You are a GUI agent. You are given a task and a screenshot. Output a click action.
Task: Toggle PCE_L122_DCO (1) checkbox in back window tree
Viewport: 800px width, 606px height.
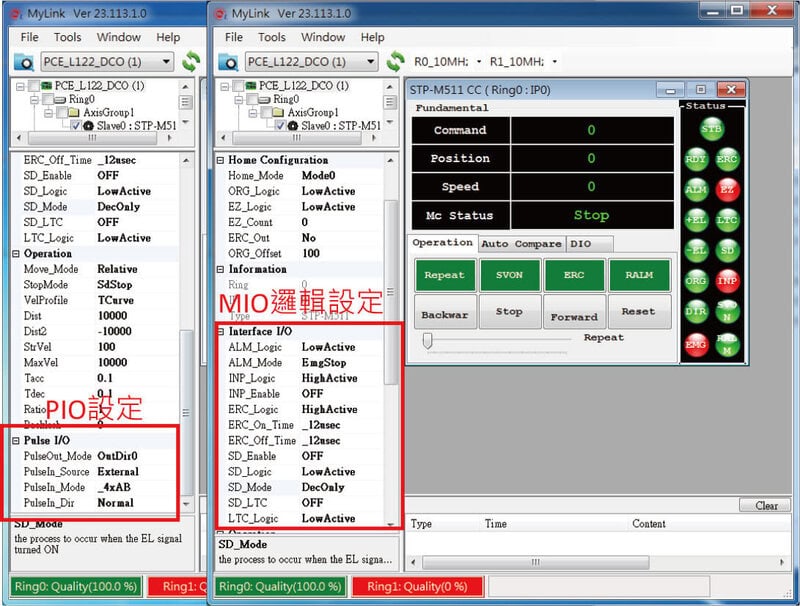[33, 85]
